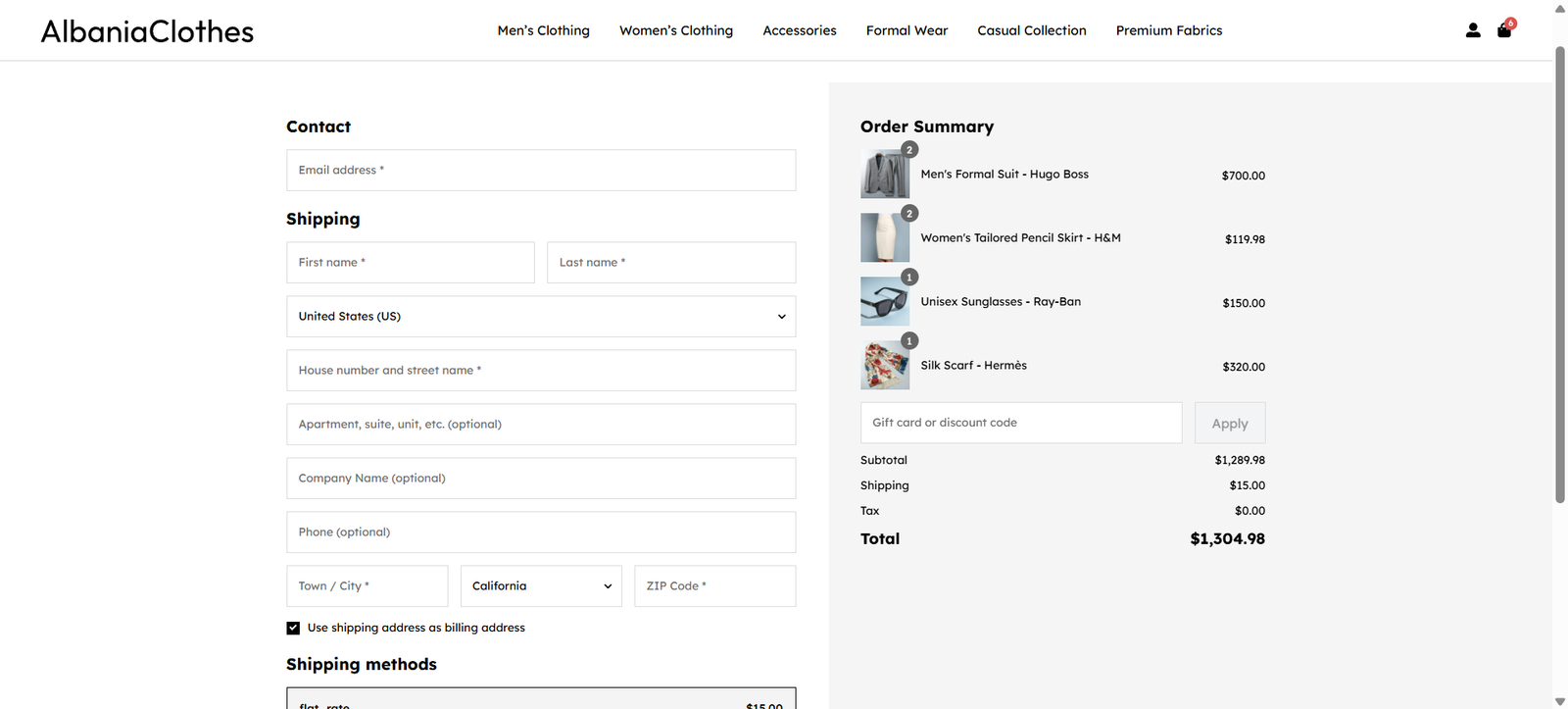Click the Silk Scarf product image
This screenshot has width=1568, height=709.
[884, 366]
